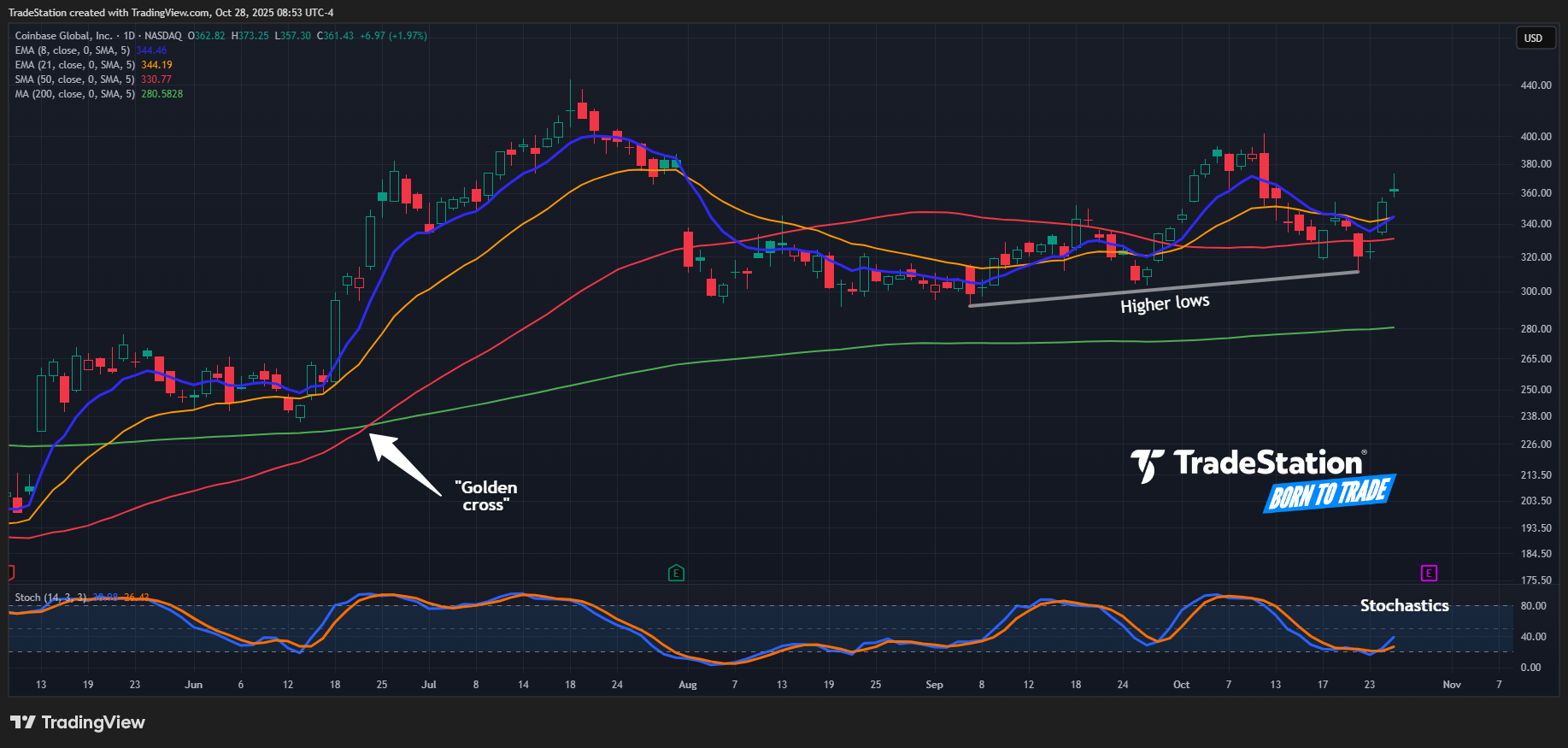Expand the Stoch indicator legend

click(x=50, y=598)
